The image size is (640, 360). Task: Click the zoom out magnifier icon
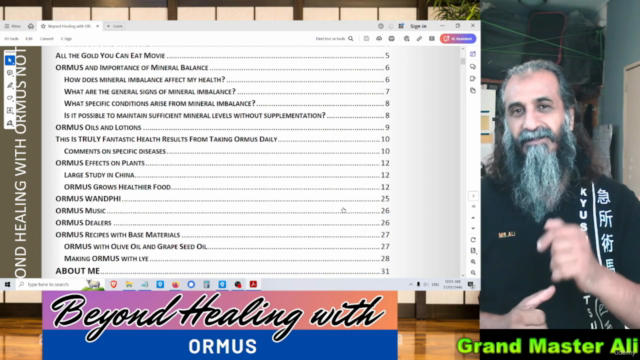(x=473, y=272)
